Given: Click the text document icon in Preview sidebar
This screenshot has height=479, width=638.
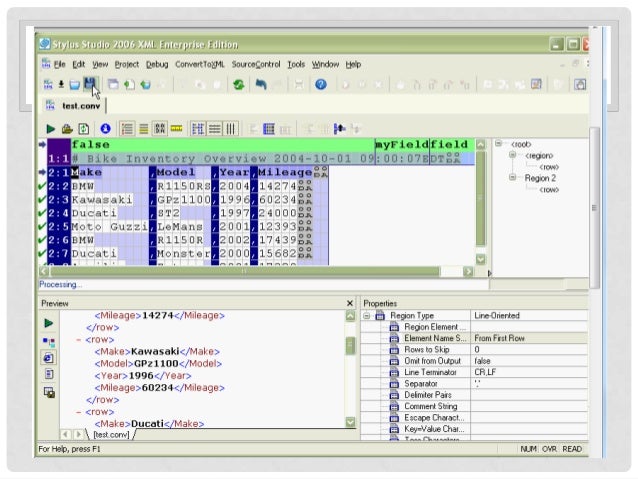Looking at the screenshot, I should [x=48, y=374].
